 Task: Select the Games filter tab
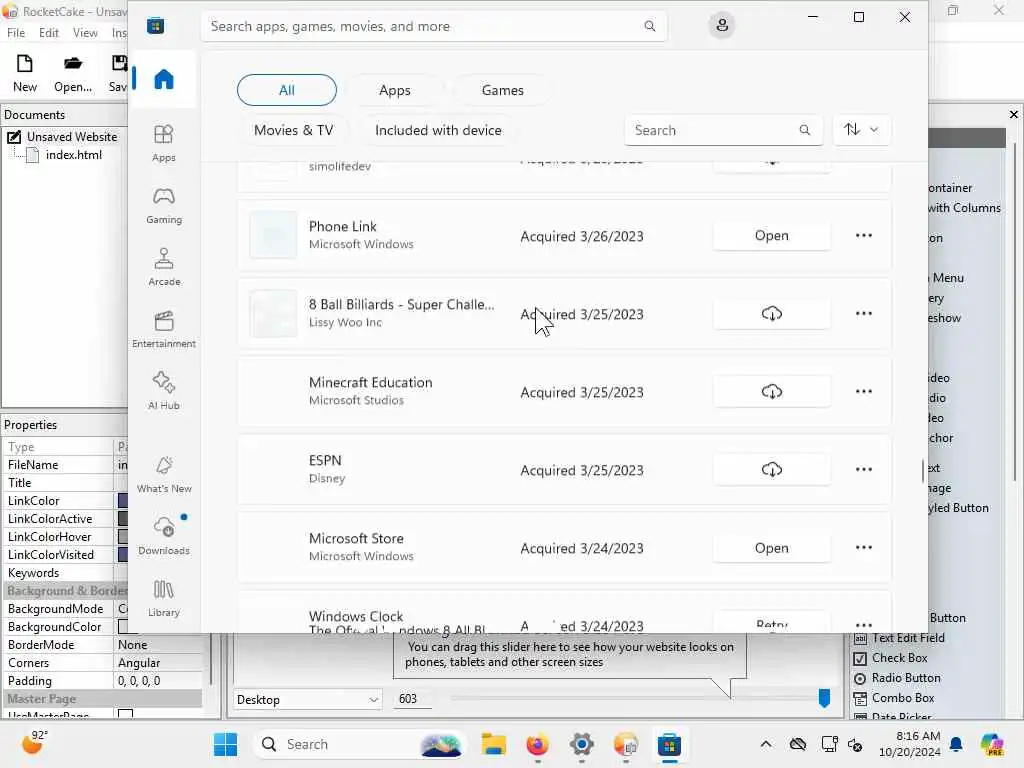pyautogui.click(x=503, y=90)
